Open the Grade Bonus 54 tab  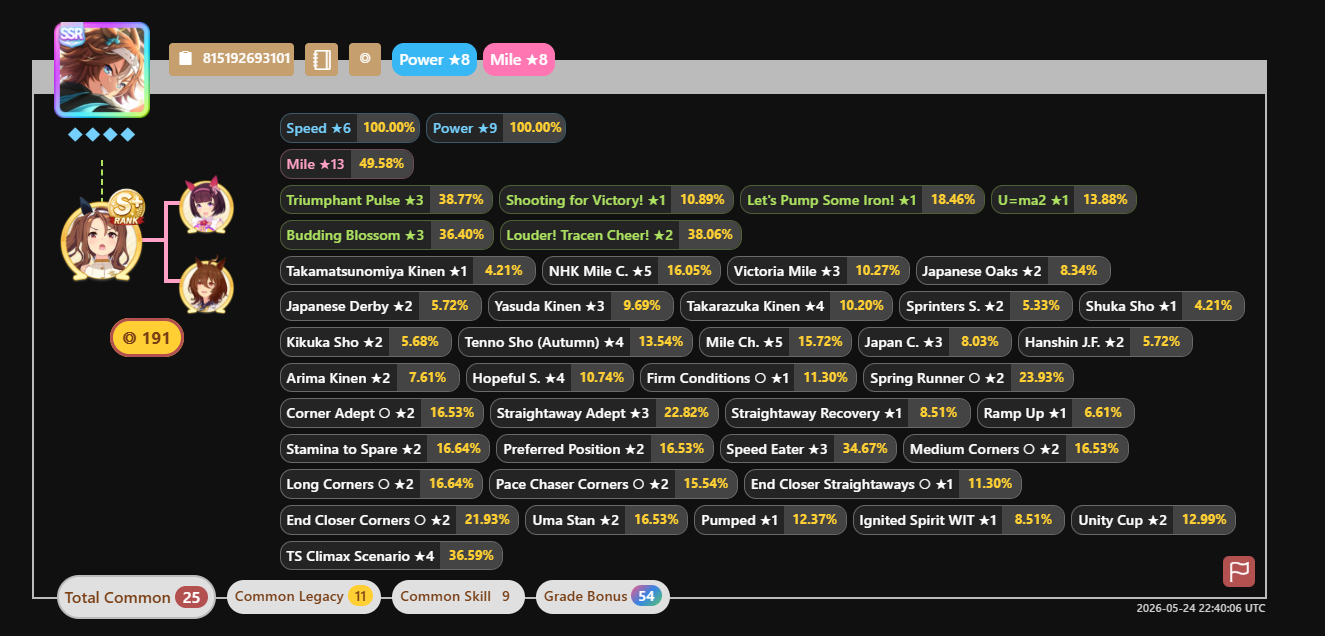603,597
